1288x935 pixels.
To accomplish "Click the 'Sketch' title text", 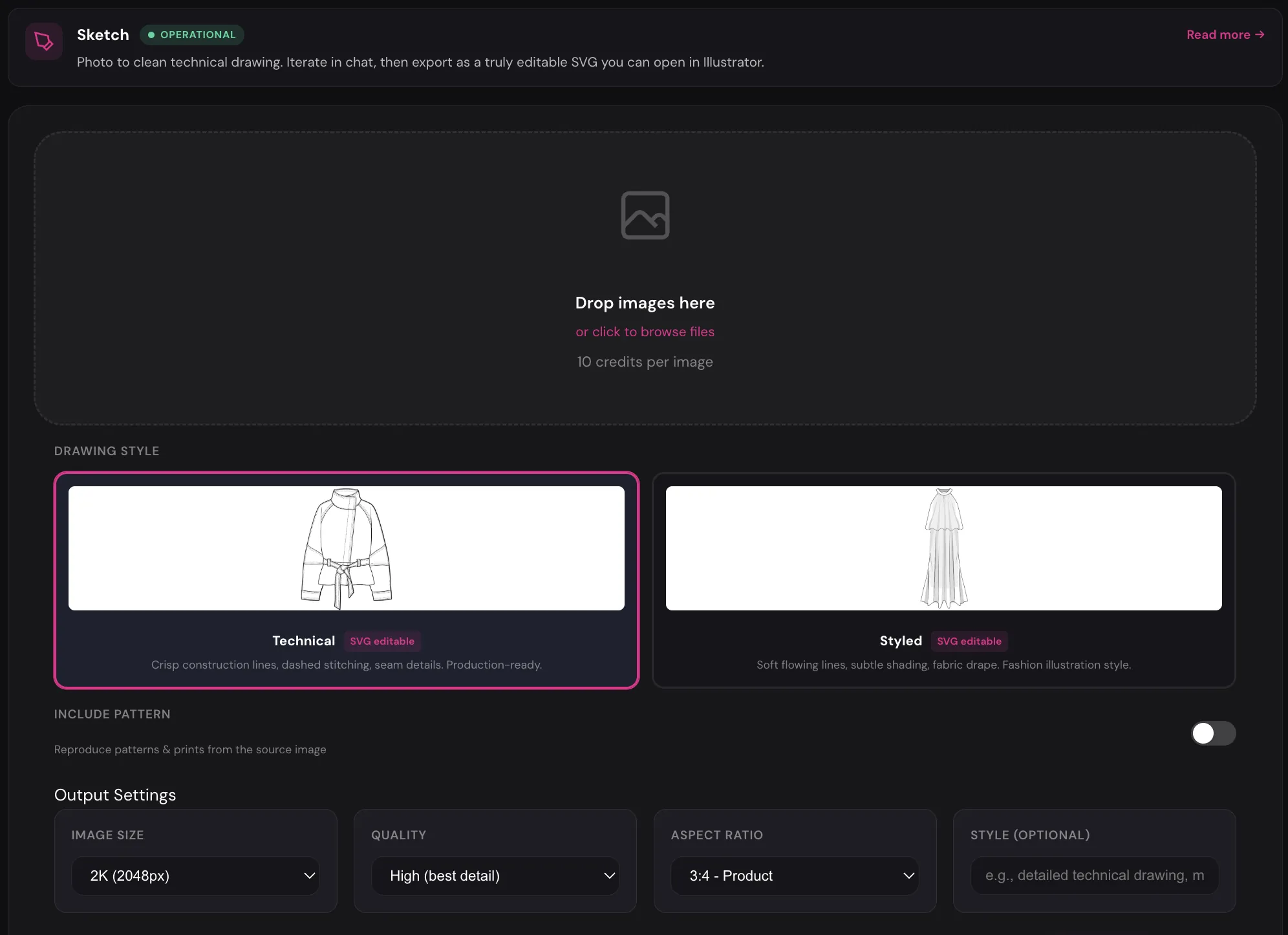I will click(x=103, y=35).
